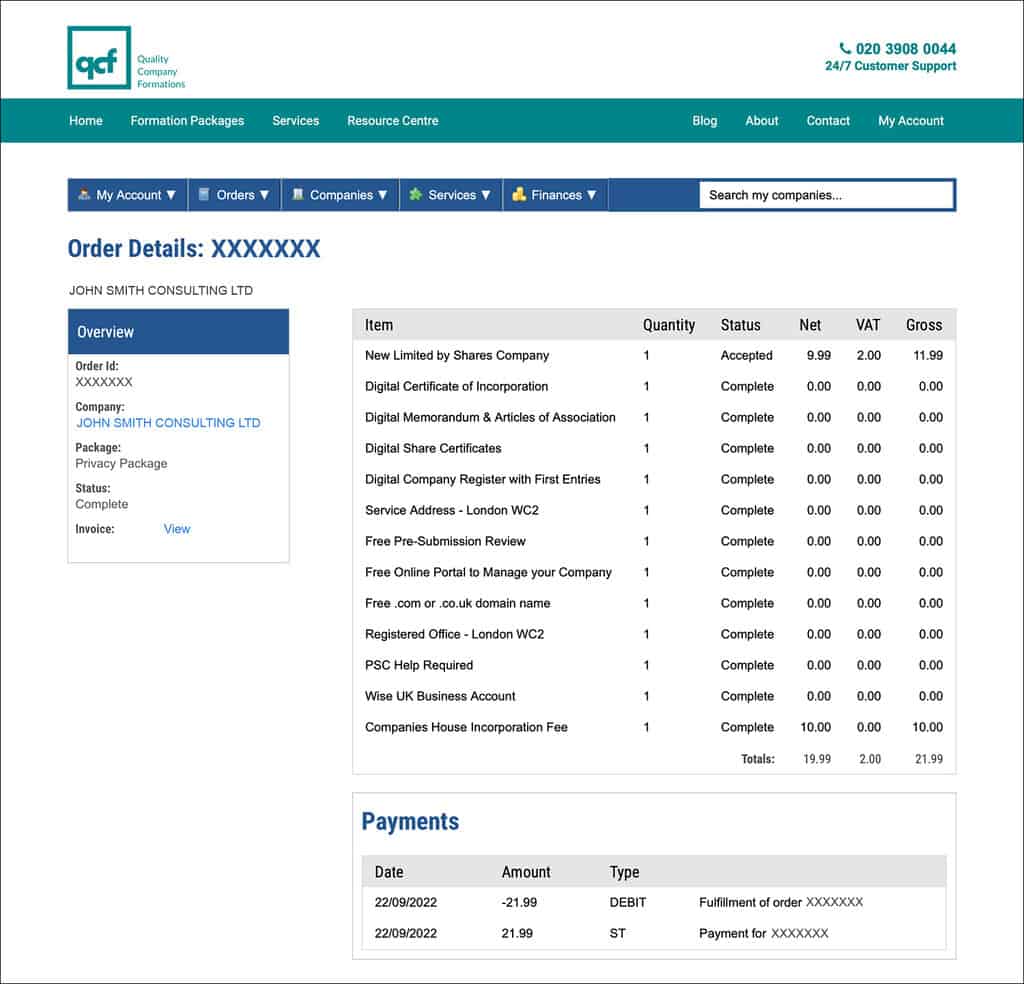The height and width of the screenshot is (984, 1024).
Task: Select the Companies building icon
Action: pos(297,195)
